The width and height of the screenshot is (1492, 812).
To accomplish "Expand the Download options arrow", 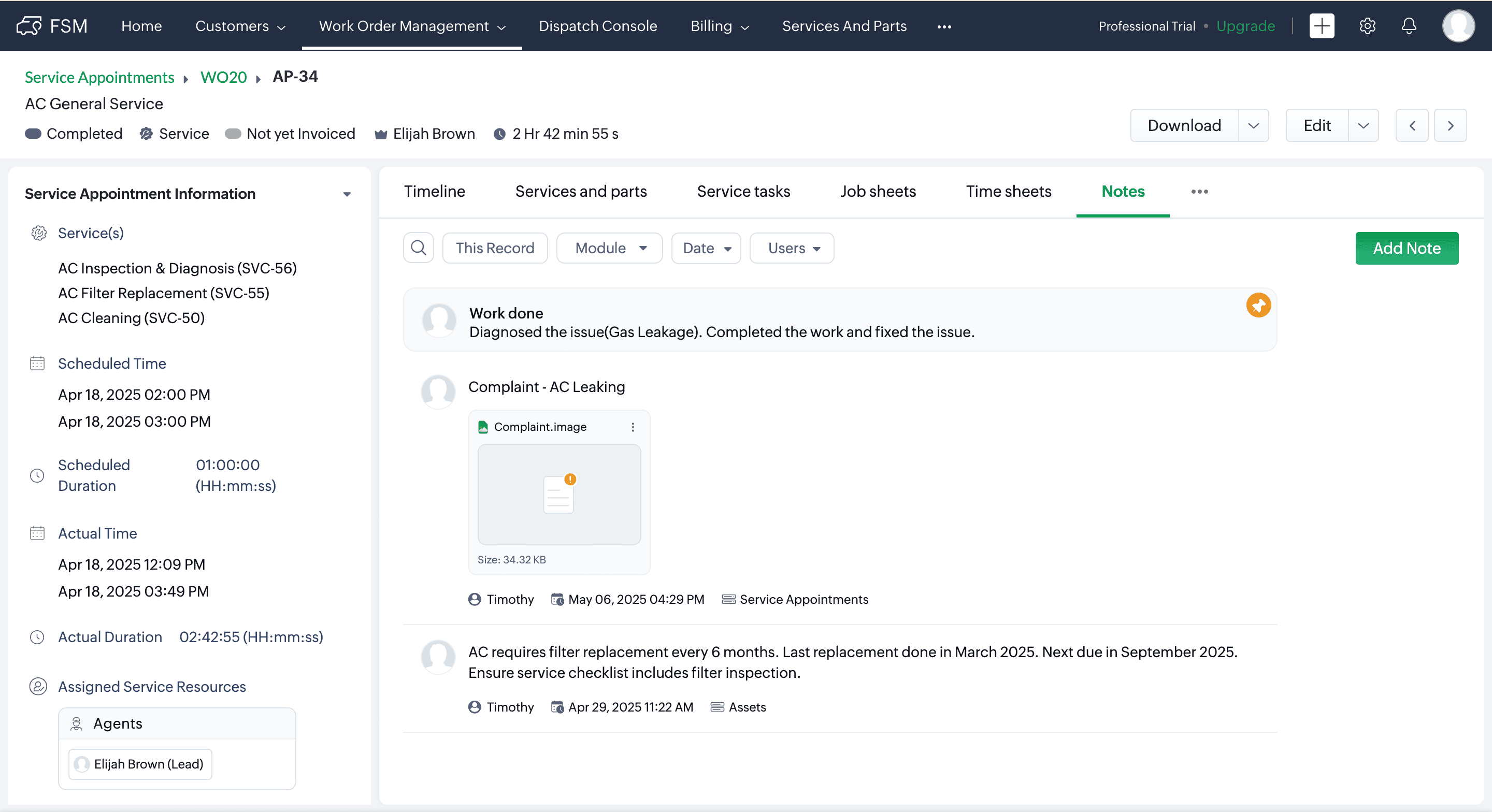I will (x=1253, y=126).
